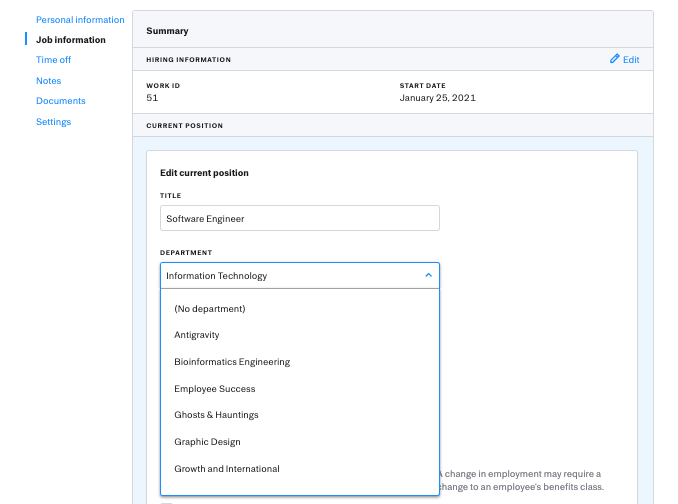Click the Edit link for hiring information
Screen dimensions: 678x504
631,60
